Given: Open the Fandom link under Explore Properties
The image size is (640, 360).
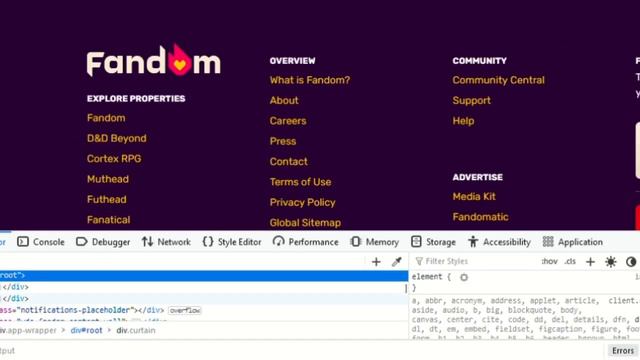Looking at the screenshot, I should (x=106, y=118).
